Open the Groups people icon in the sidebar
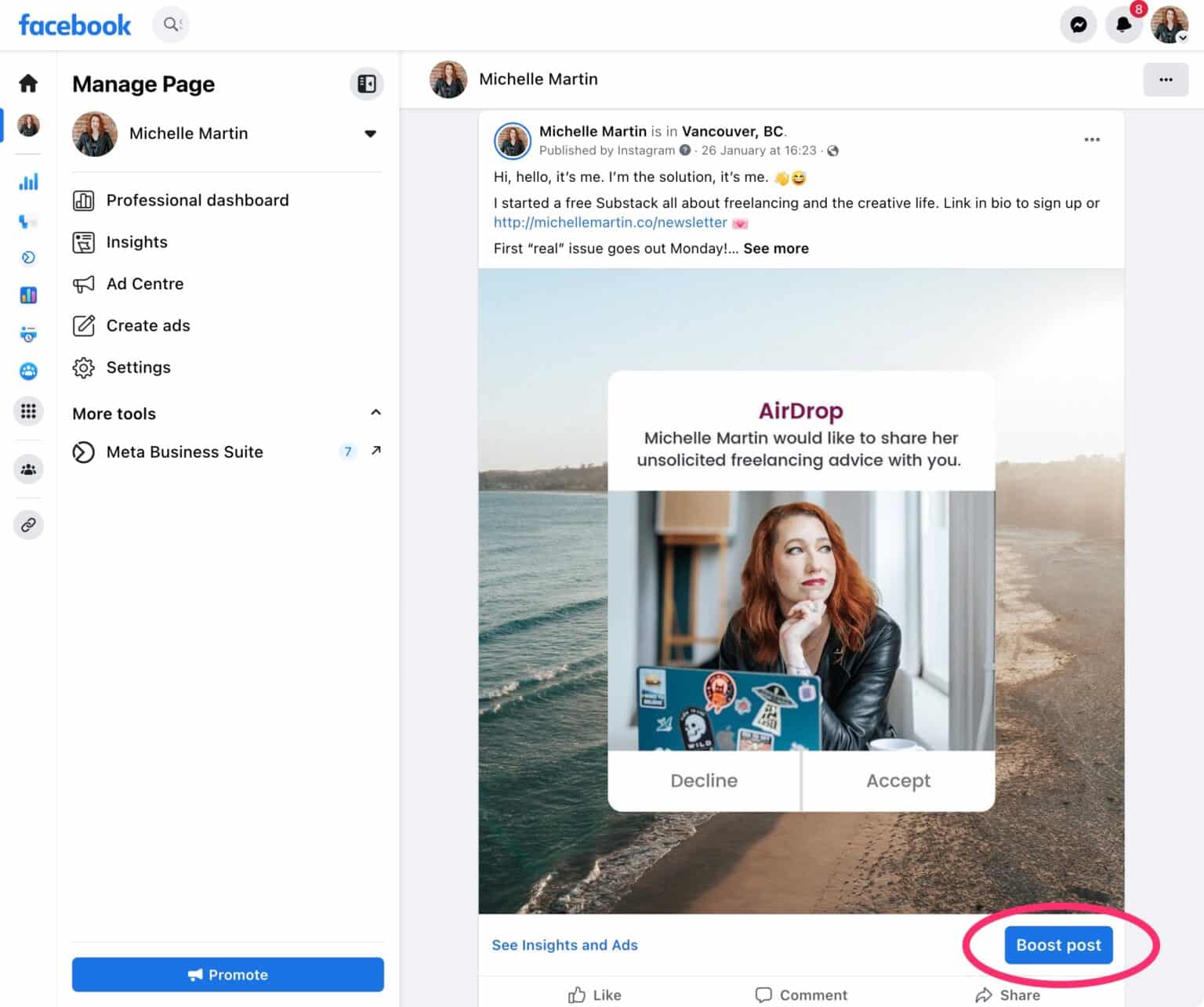Screen dimensions: 1204x1007 point(28,469)
